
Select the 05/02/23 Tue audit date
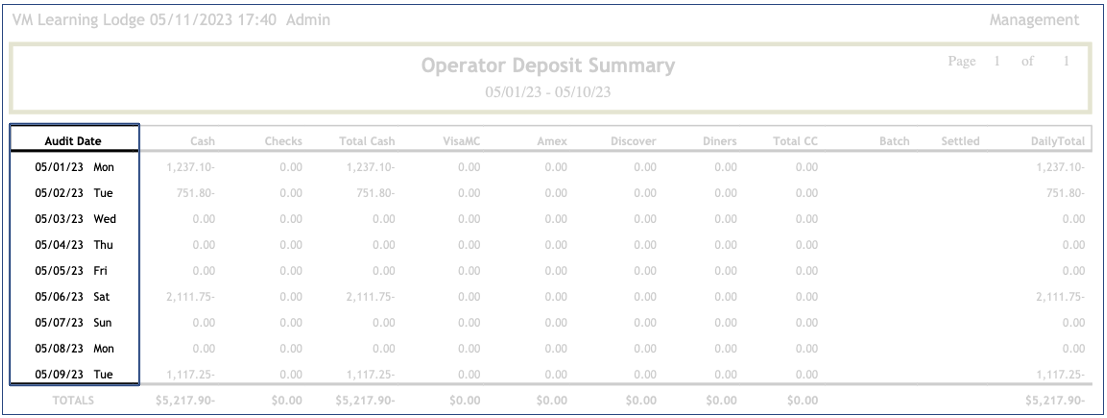74,193
